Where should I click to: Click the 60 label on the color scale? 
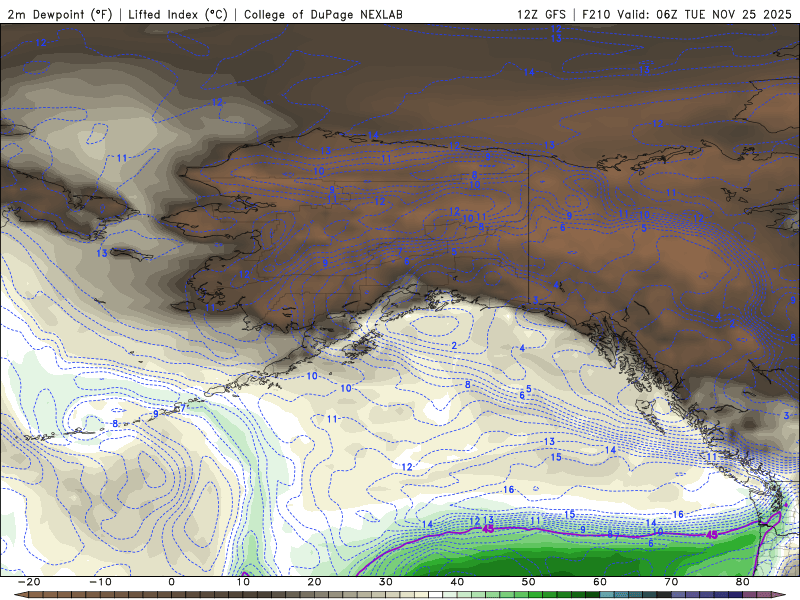click(600, 582)
